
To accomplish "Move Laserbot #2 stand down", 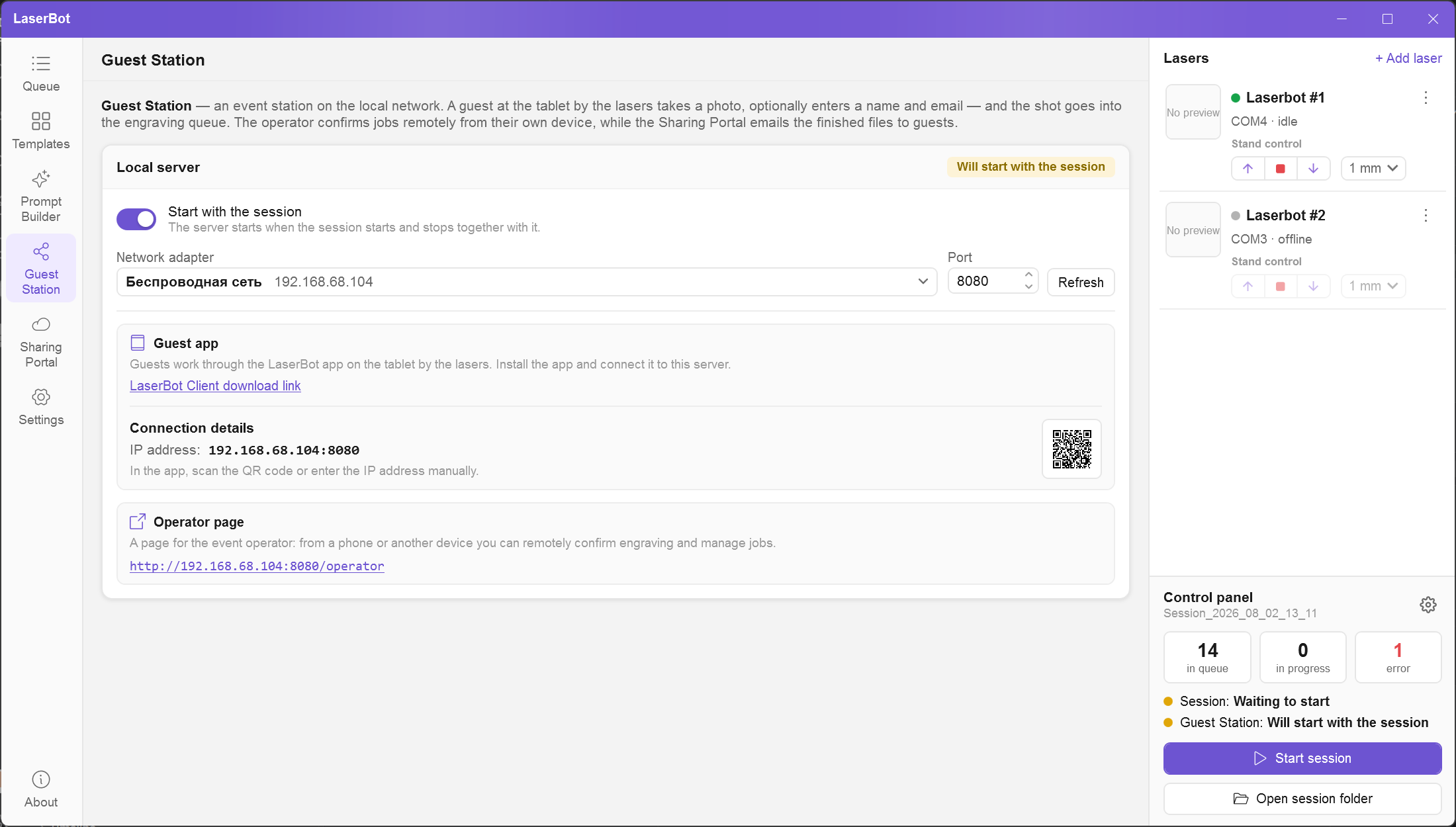I will (x=1313, y=286).
